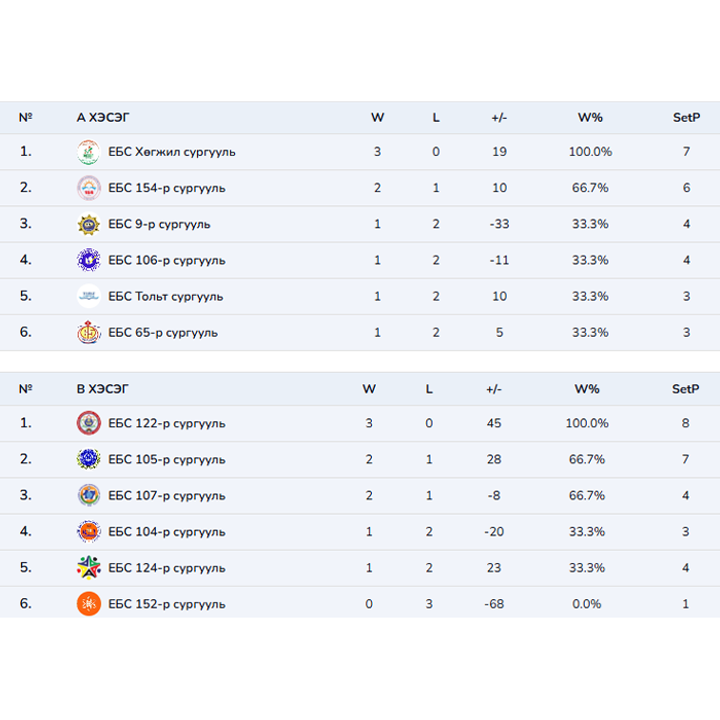This screenshot has width=720, height=720.
Task: Click the А ХЭСЭГ group header
Action: [103, 117]
